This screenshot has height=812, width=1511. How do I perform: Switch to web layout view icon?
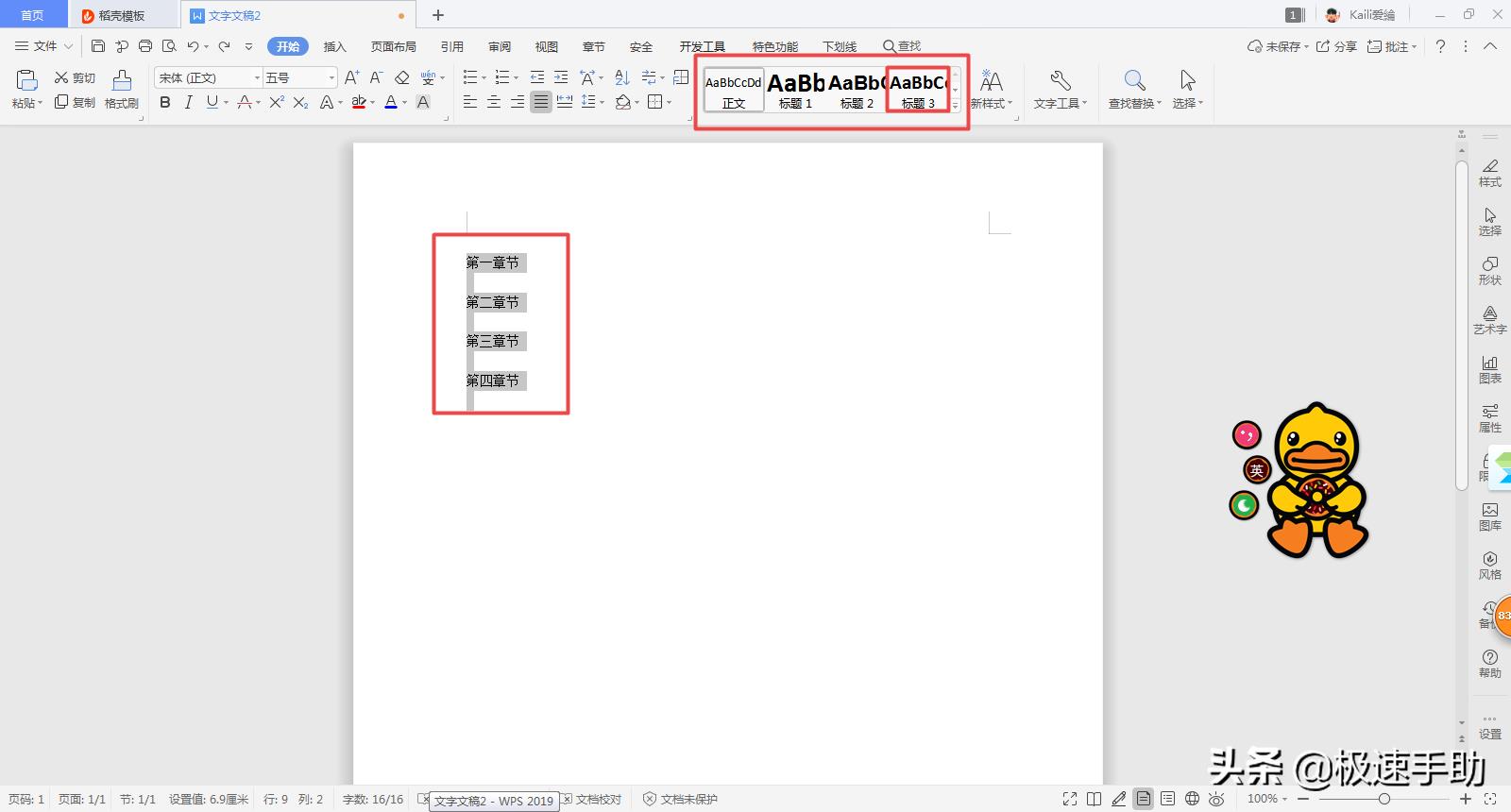coord(1193,799)
